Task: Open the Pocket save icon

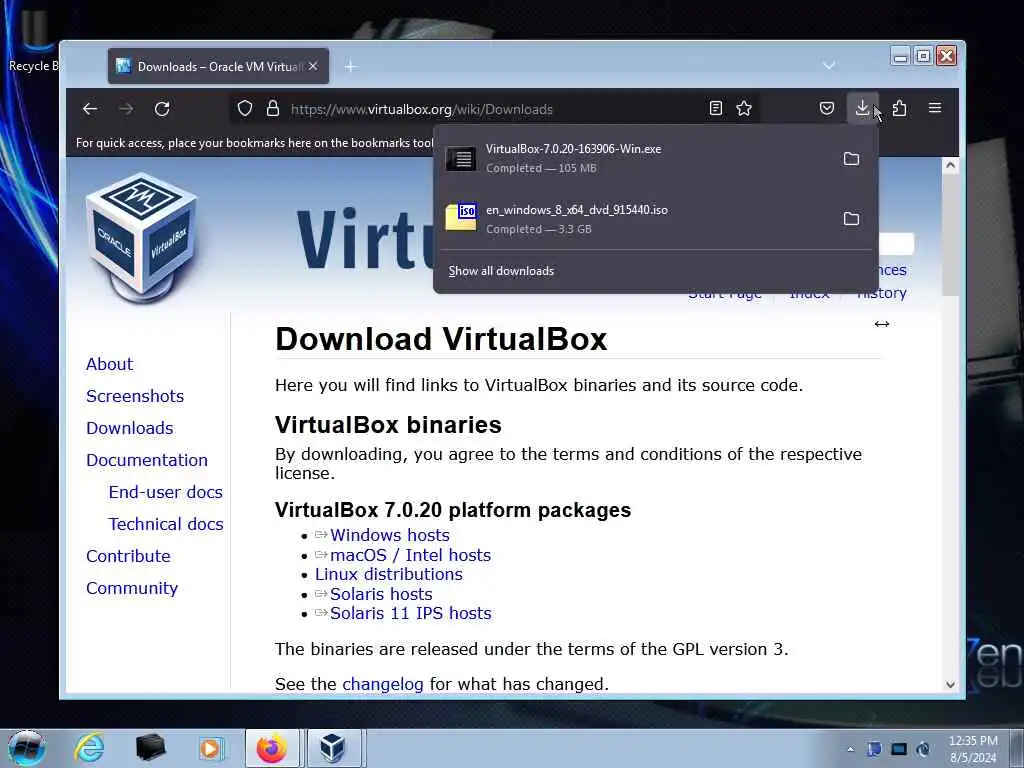Action: 827,108
